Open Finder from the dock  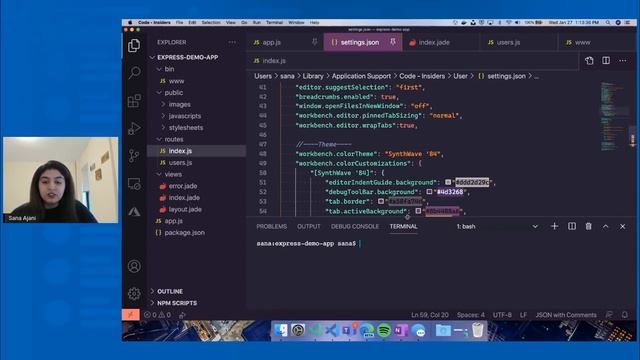point(281,330)
